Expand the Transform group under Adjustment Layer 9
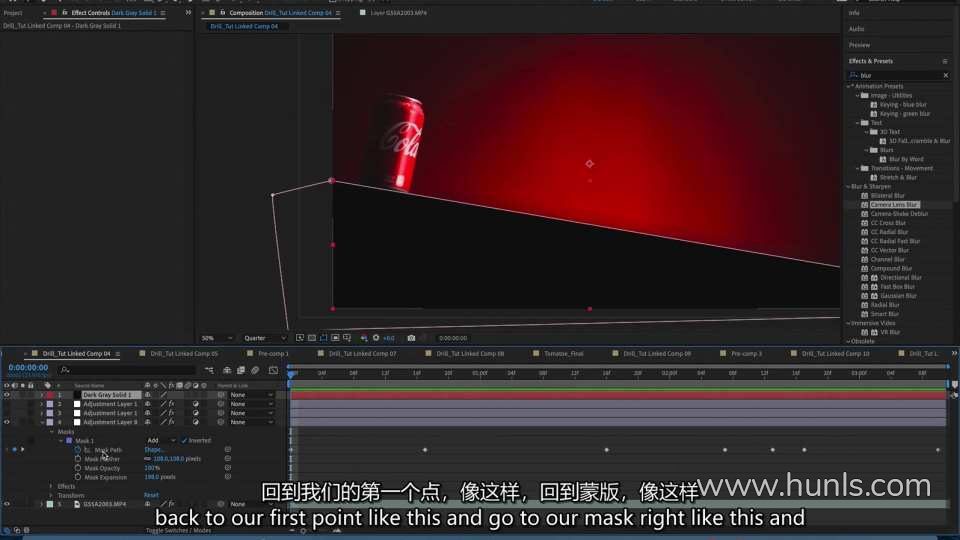The image size is (960, 540). tap(51, 495)
